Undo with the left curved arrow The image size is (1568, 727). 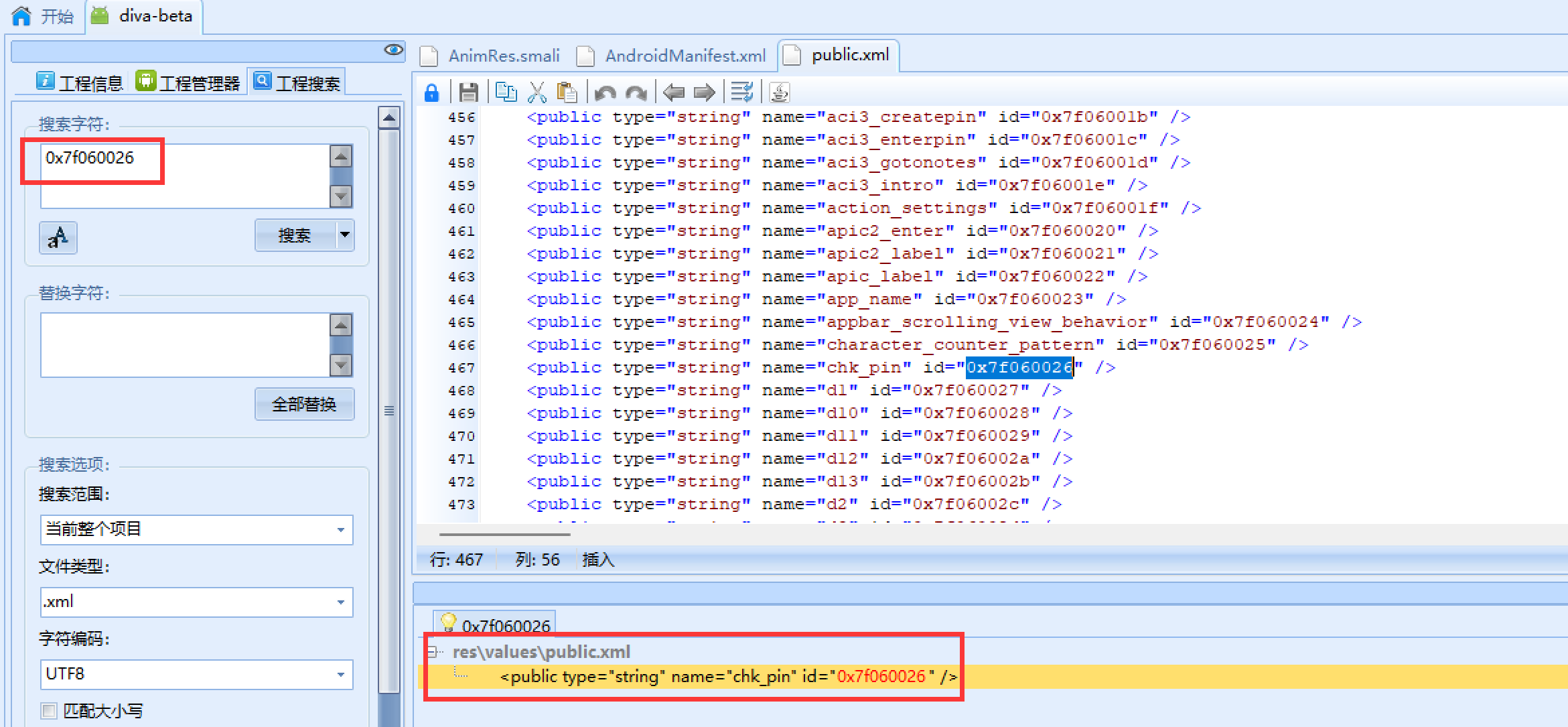pyautogui.click(x=605, y=92)
